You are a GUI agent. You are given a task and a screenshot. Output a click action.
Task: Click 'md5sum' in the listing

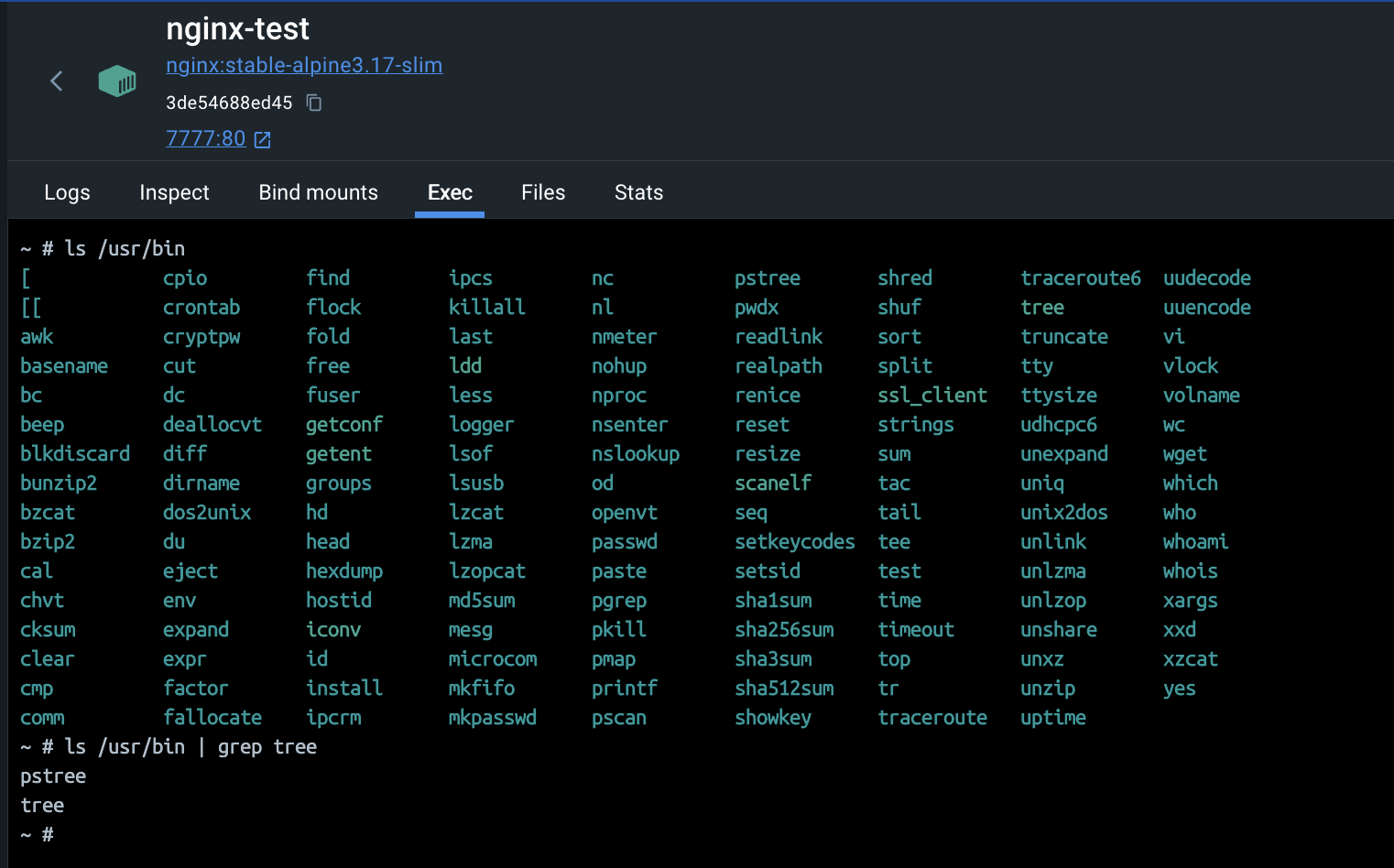[x=482, y=601]
